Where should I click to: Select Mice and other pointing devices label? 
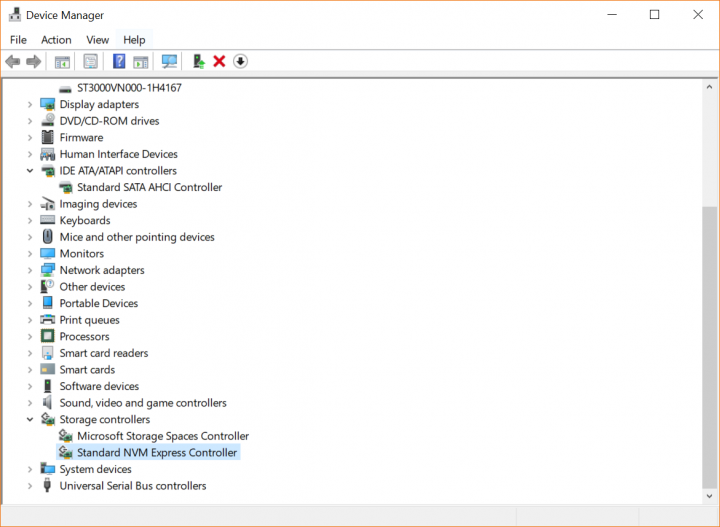[137, 237]
